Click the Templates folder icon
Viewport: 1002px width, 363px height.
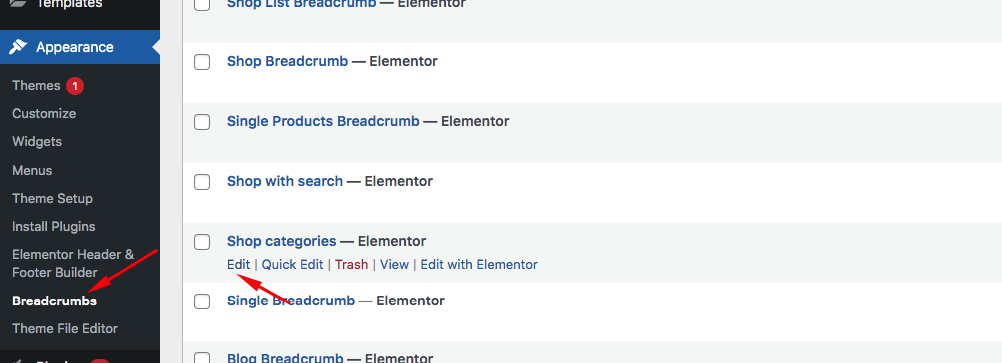pos(18,3)
